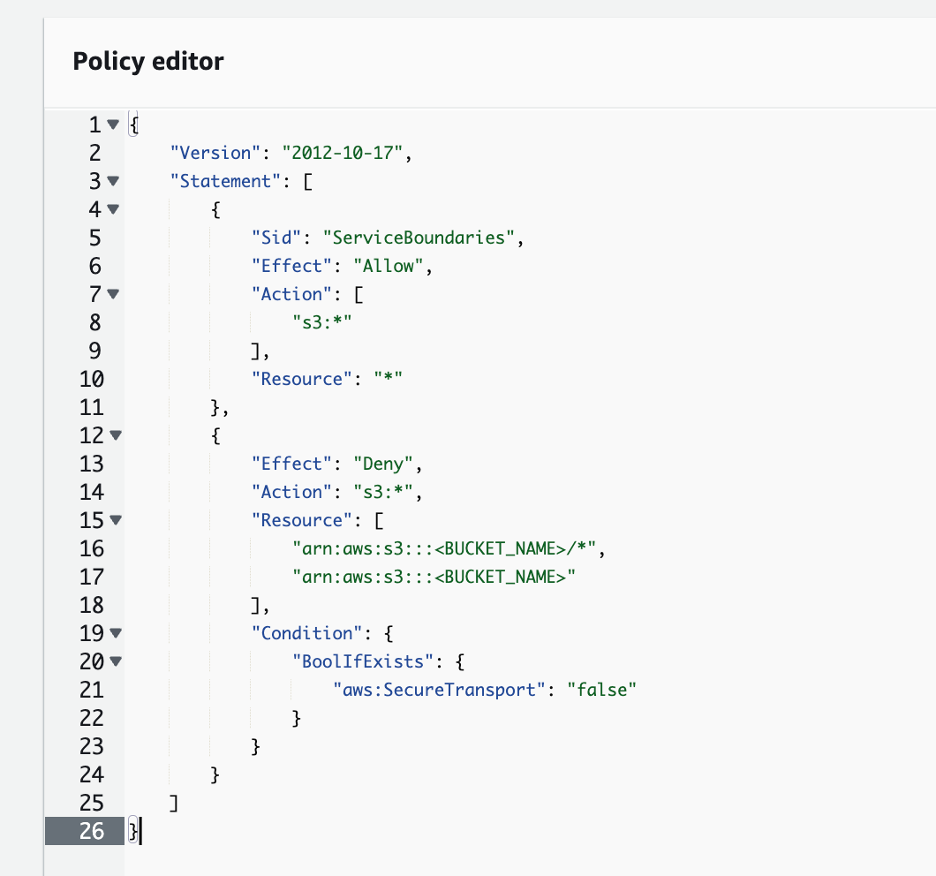936x876 pixels.
Task: Click the second <BUCKET_NAME> ARN on line 17
Action: tap(433, 577)
